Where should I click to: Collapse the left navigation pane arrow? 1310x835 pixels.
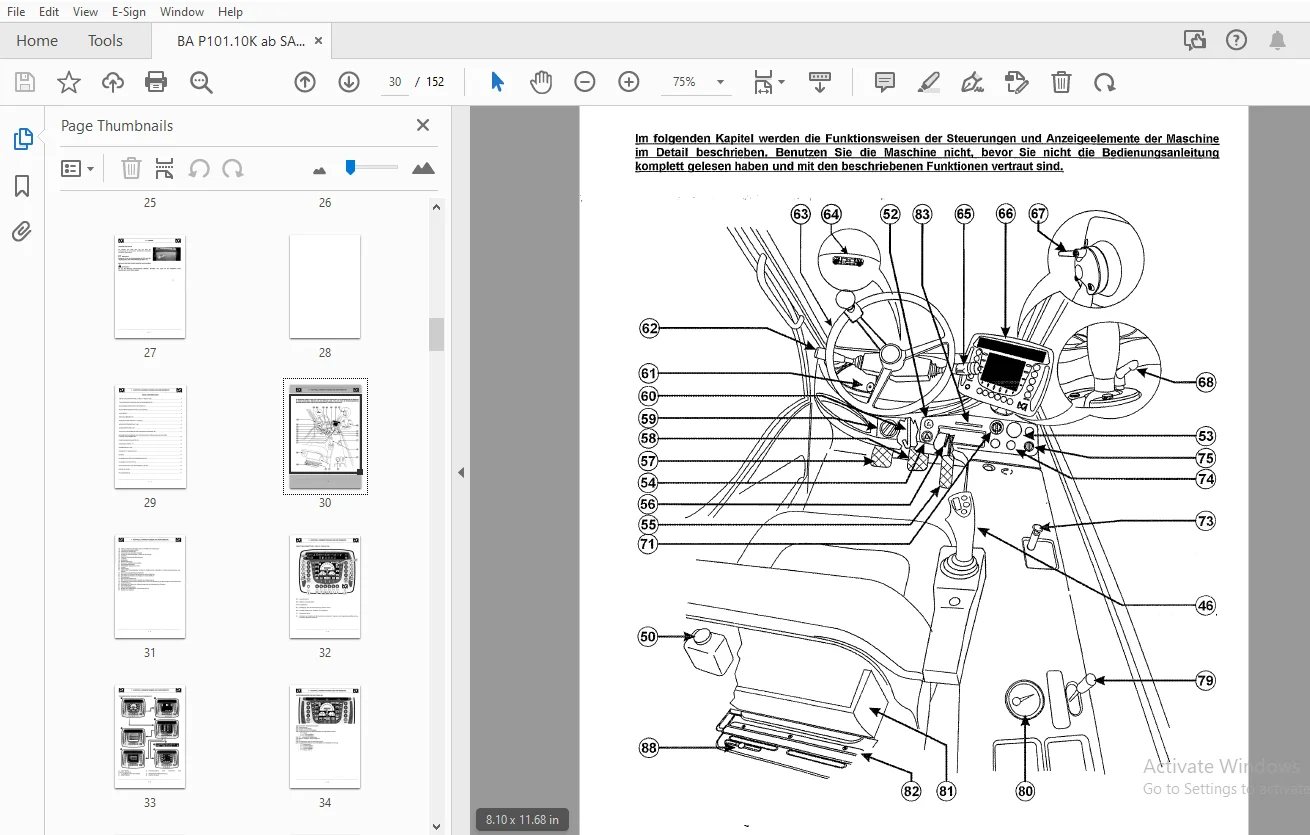[x=461, y=472]
